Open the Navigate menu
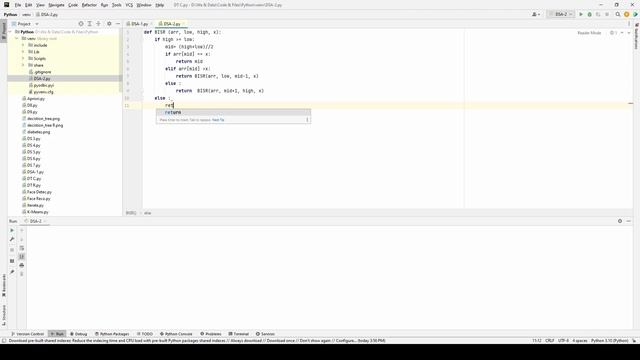Image resolution: width=640 pixels, height=360 pixels. coord(56,5)
